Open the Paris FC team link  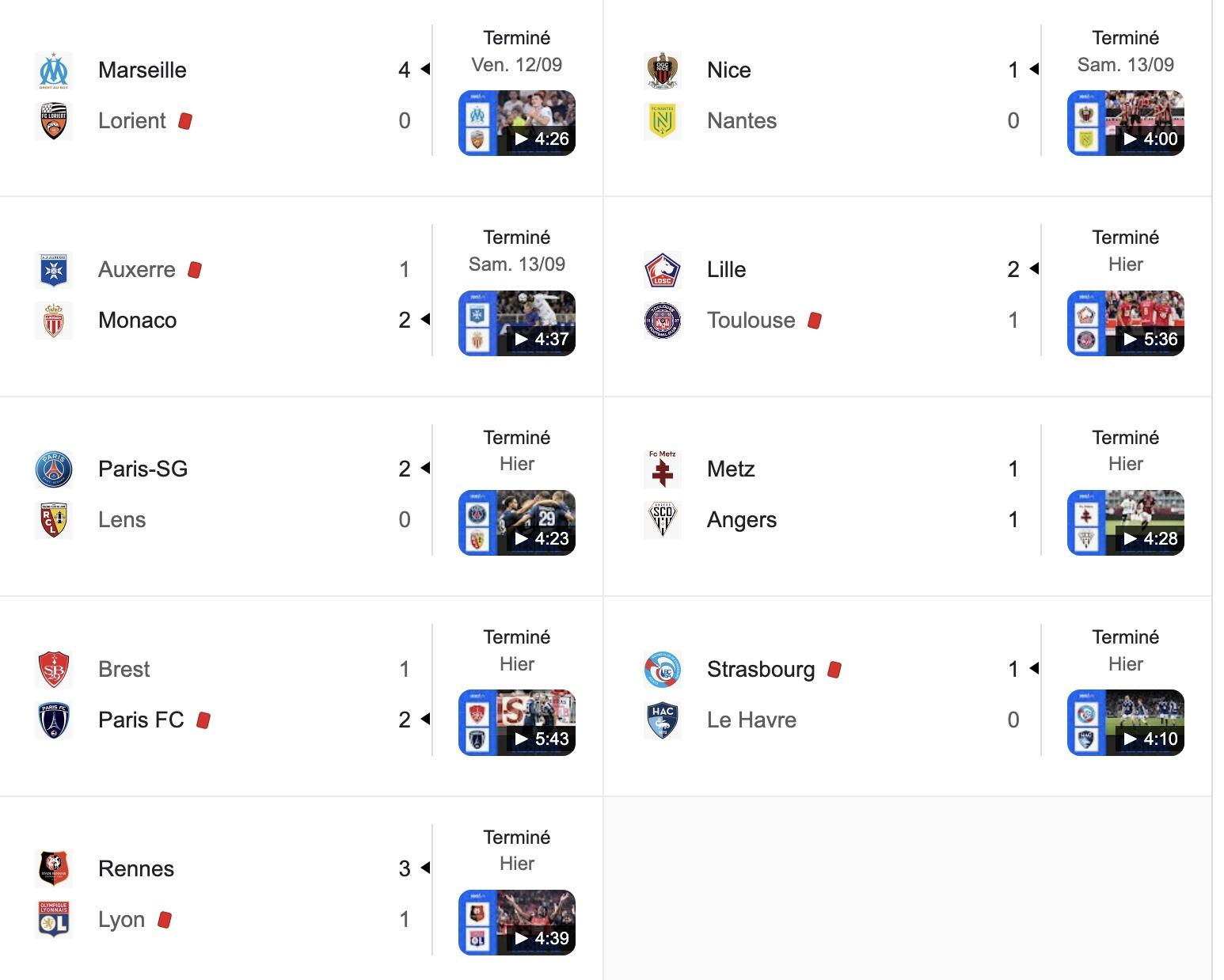coord(141,720)
